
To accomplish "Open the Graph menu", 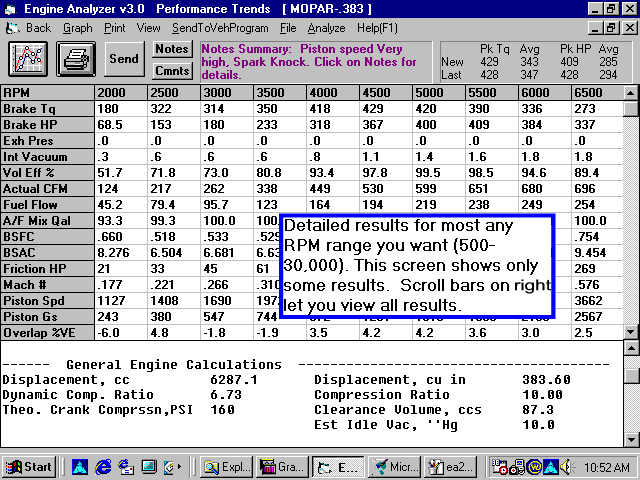I will click(x=78, y=28).
